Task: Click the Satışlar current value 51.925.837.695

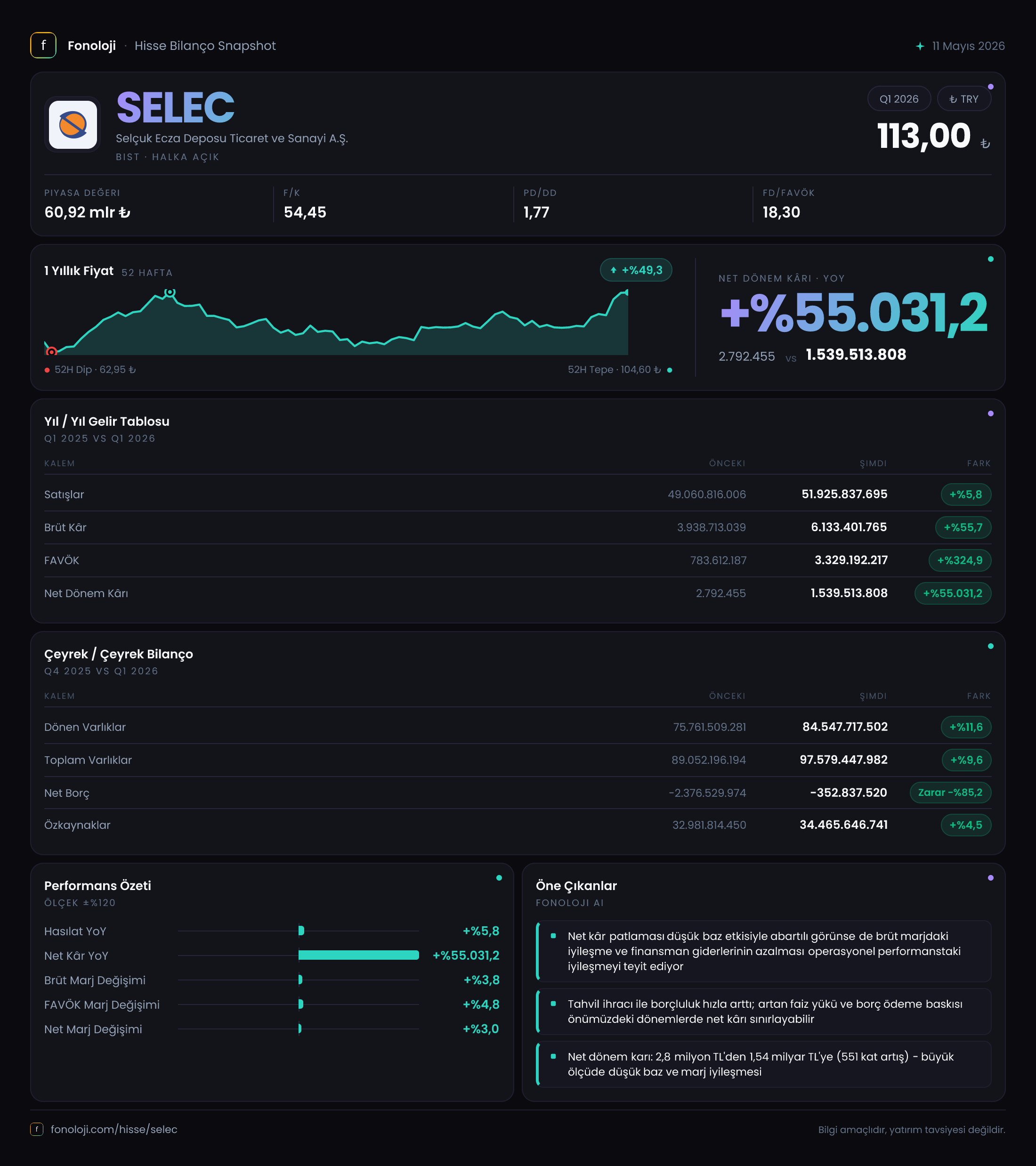Action: [x=844, y=494]
